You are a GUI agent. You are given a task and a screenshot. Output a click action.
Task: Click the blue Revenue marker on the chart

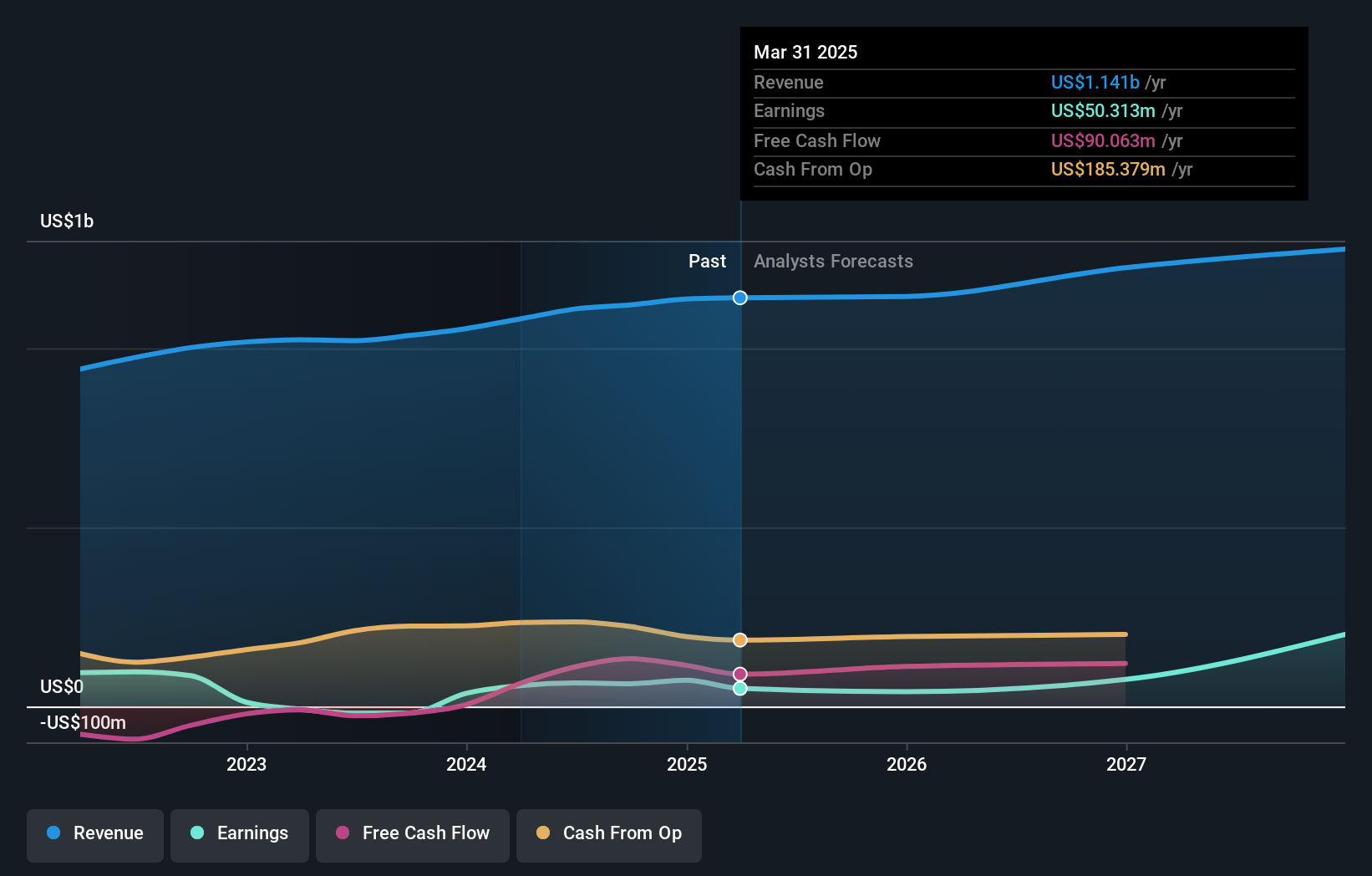[740, 298]
